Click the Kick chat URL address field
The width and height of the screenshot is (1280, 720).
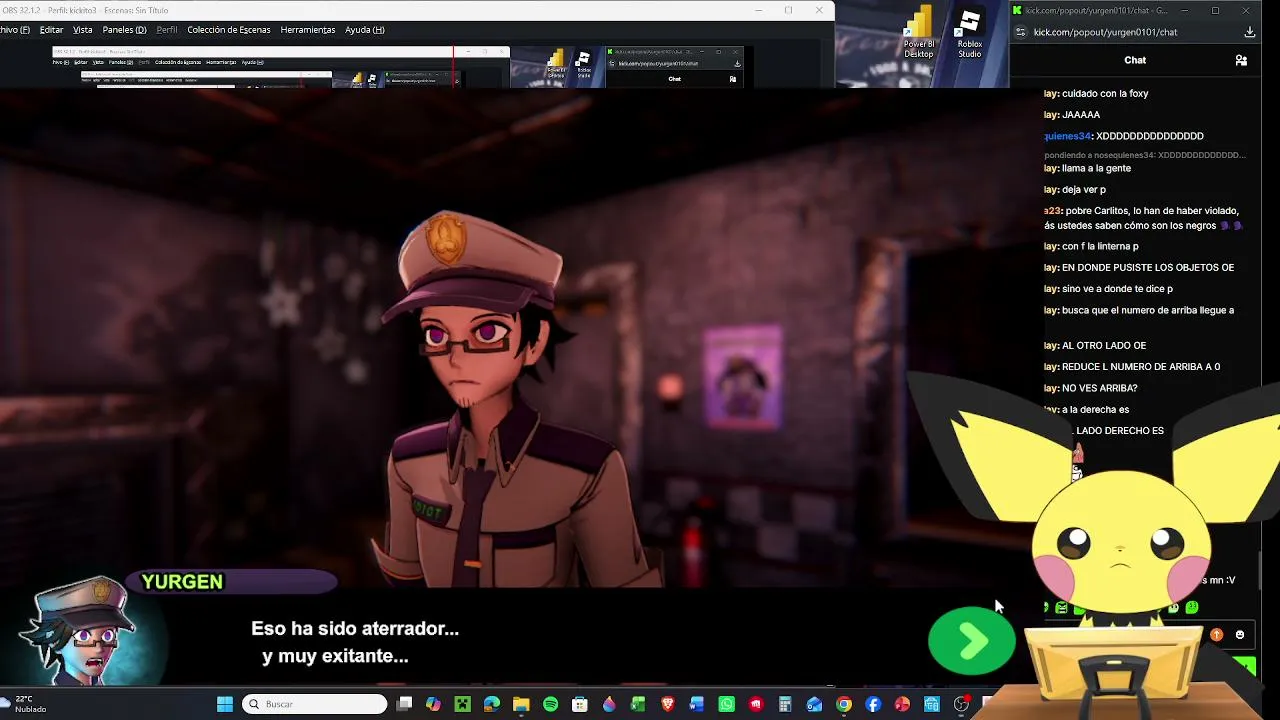1105,32
